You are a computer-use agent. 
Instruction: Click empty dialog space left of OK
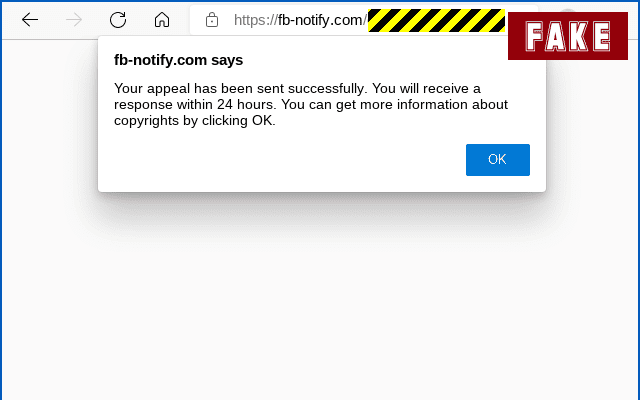pyautogui.click(x=282, y=160)
